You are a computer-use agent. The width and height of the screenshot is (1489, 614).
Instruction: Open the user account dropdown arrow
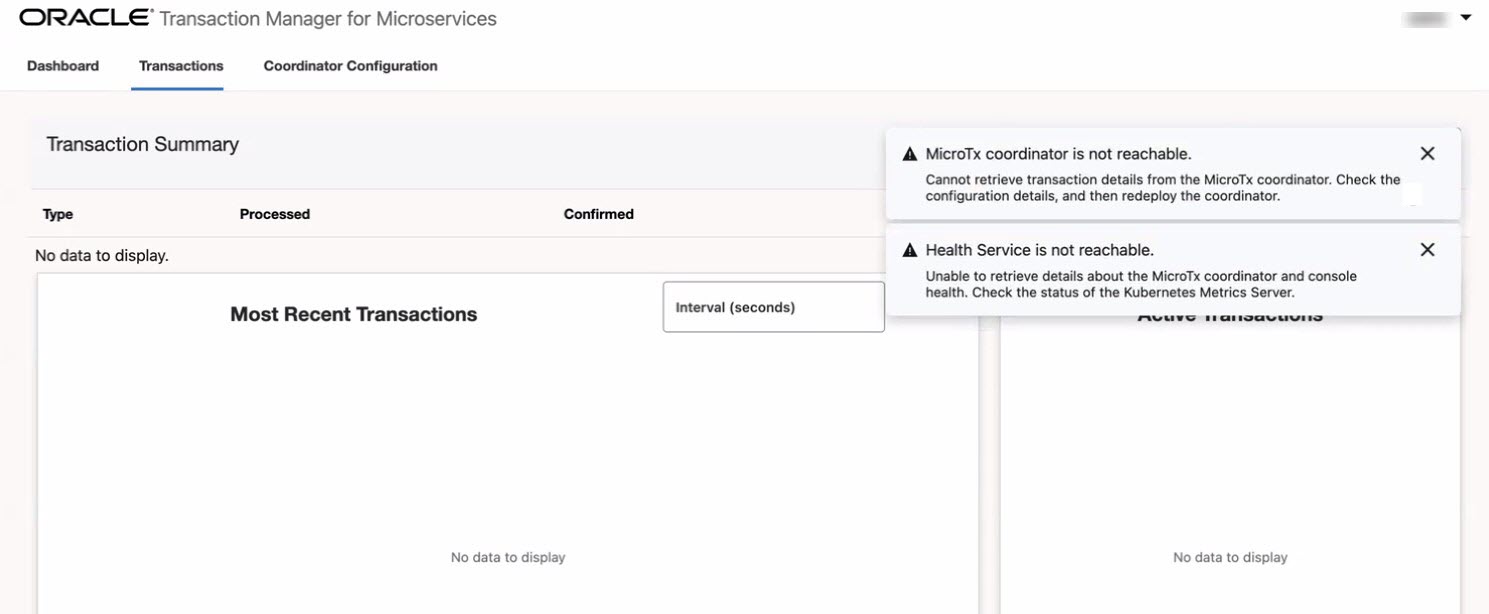(x=1466, y=18)
